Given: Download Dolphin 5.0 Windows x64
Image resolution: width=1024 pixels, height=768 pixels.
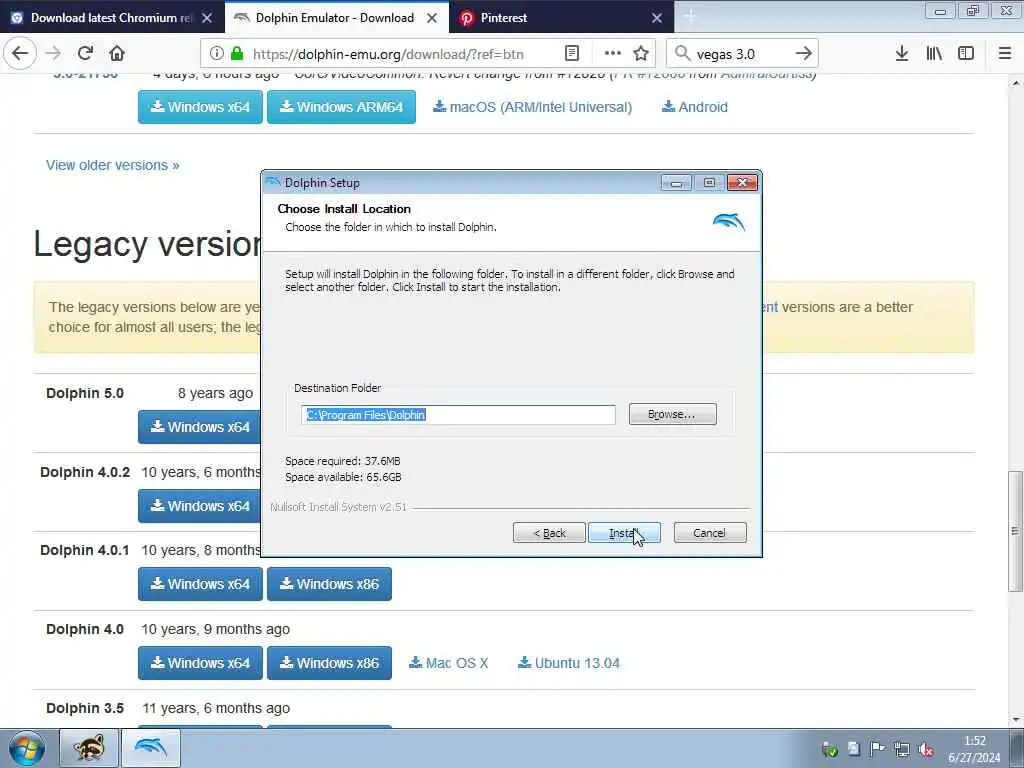Looking at the screenshot, I should point(200,427).
